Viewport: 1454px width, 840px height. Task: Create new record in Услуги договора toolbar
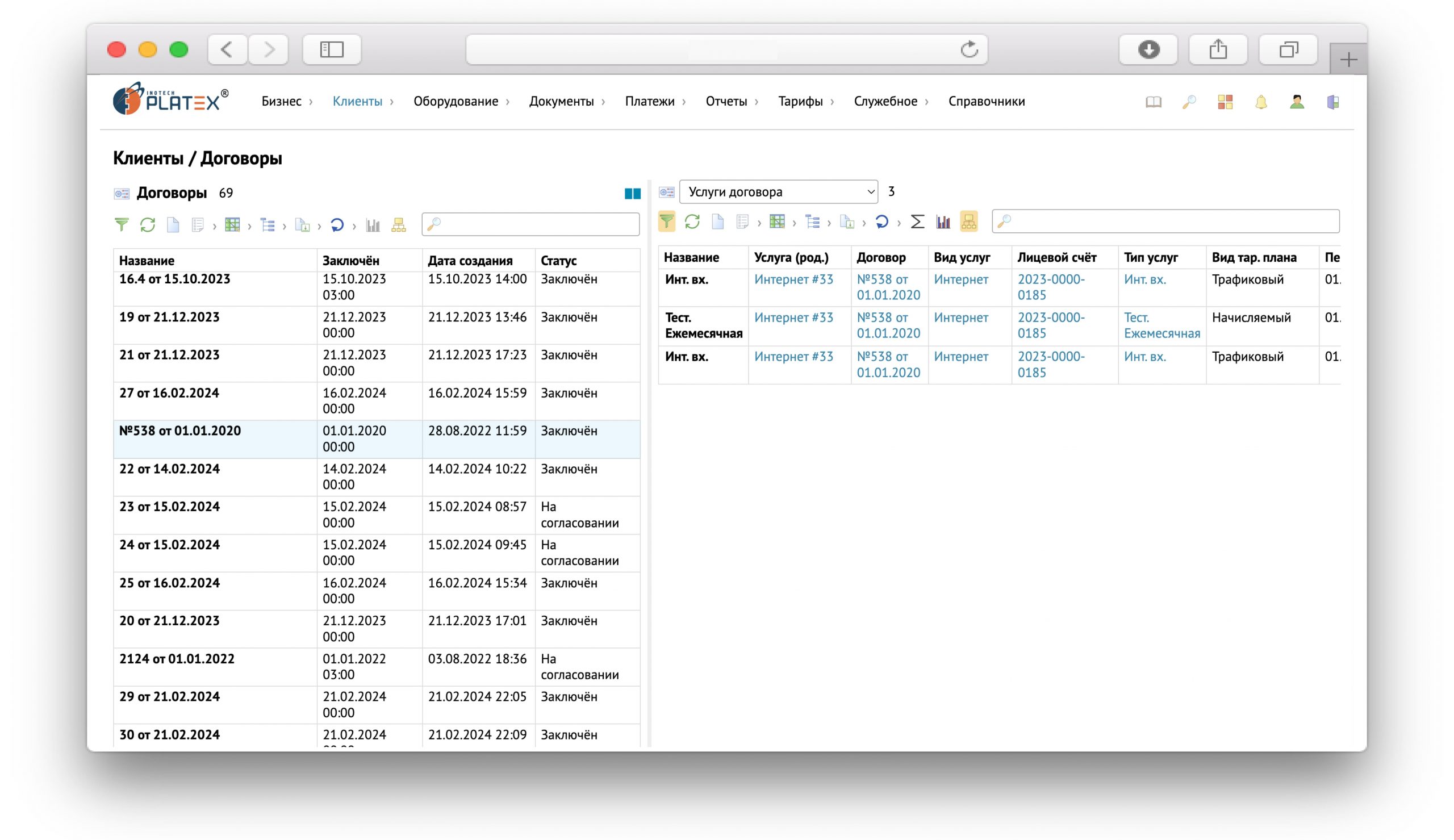tap(717, 222)
